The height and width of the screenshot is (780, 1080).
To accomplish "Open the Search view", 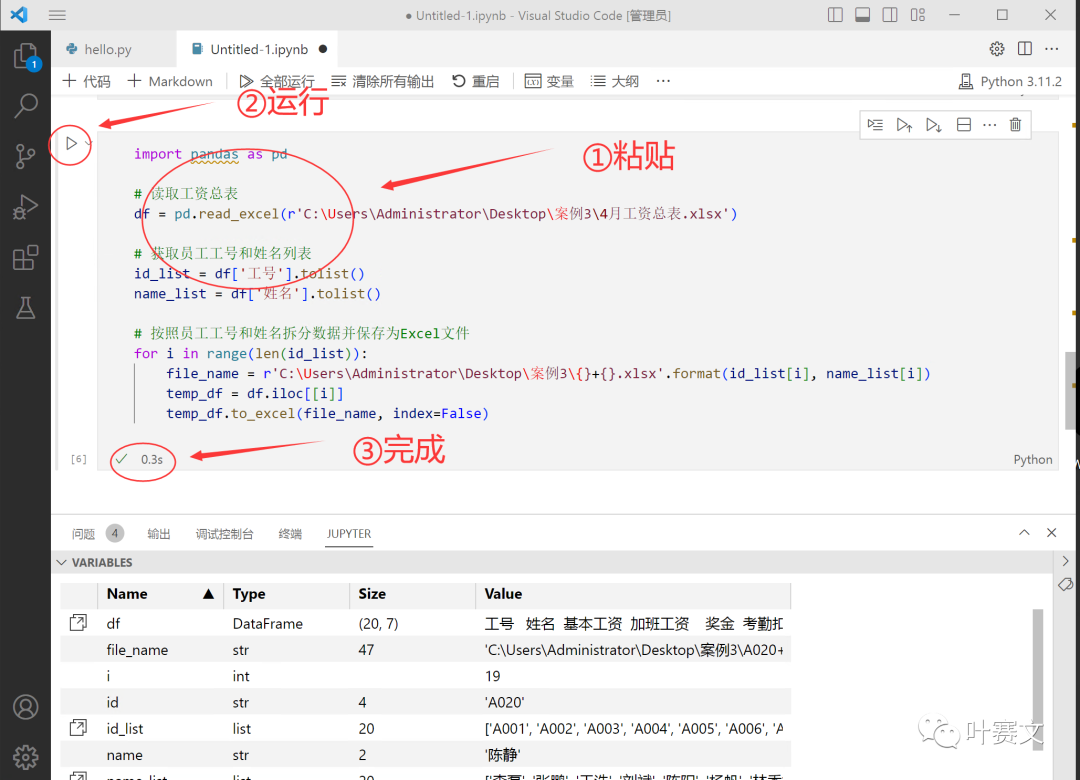I will (x=26, y=105).
